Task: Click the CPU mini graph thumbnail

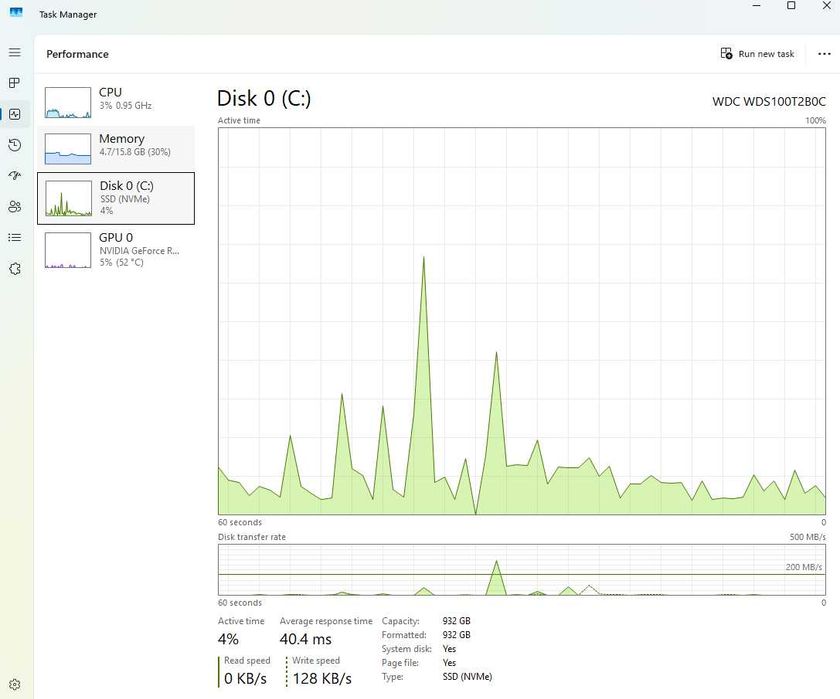Action: tap(68, 102)
